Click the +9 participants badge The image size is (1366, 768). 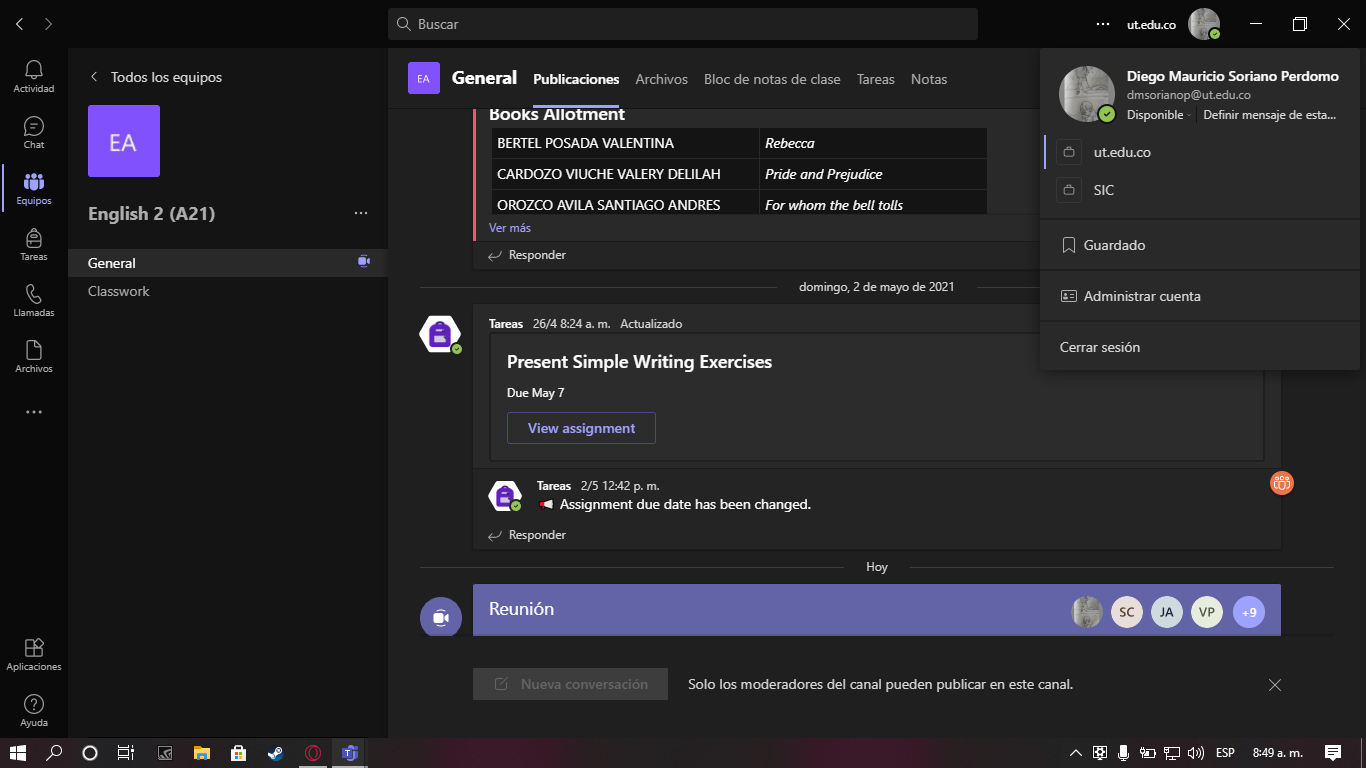click(x=1249, y=612)
